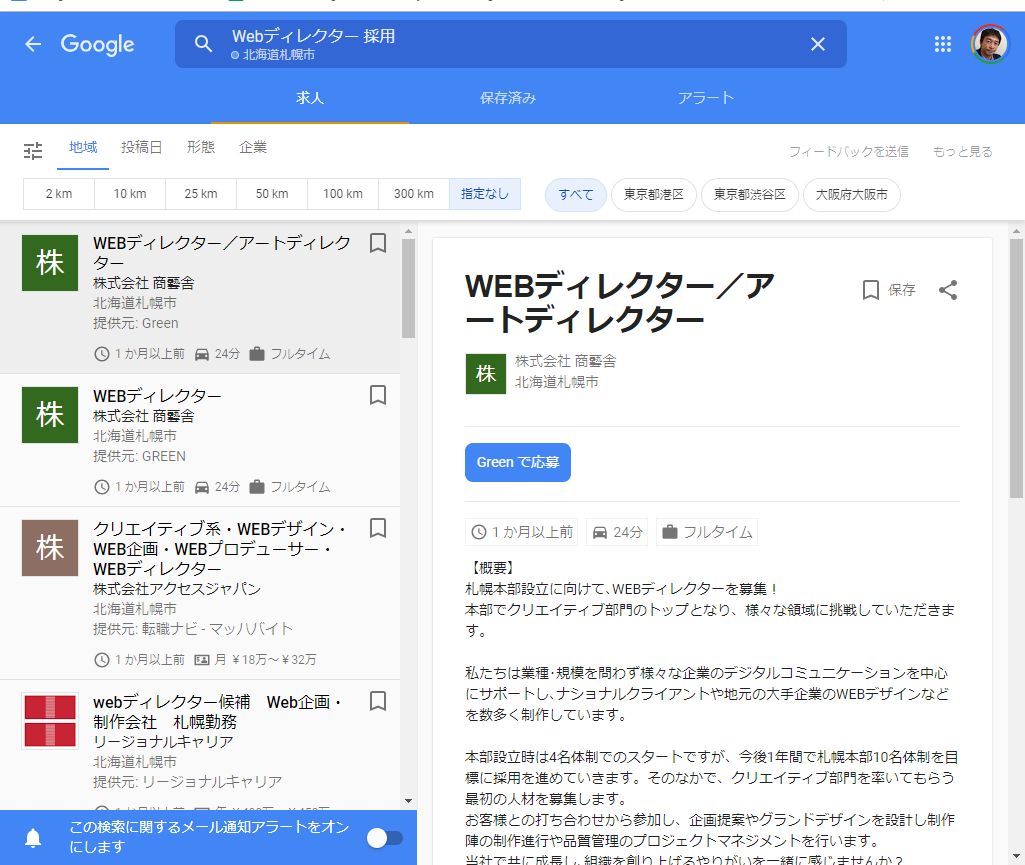Image resolution: width=1025 pixels, height=865 pixels.
Task: Open the WEBディレクター/アートディレクター job listing
Action: point(200,297)
